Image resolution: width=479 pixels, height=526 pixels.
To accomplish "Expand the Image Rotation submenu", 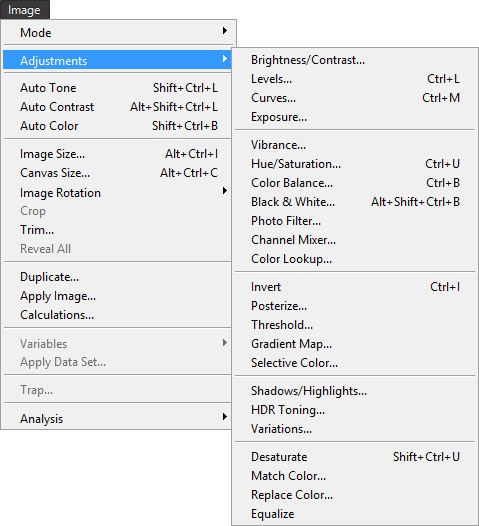I will pyautogui.click(x=117, y=193).
